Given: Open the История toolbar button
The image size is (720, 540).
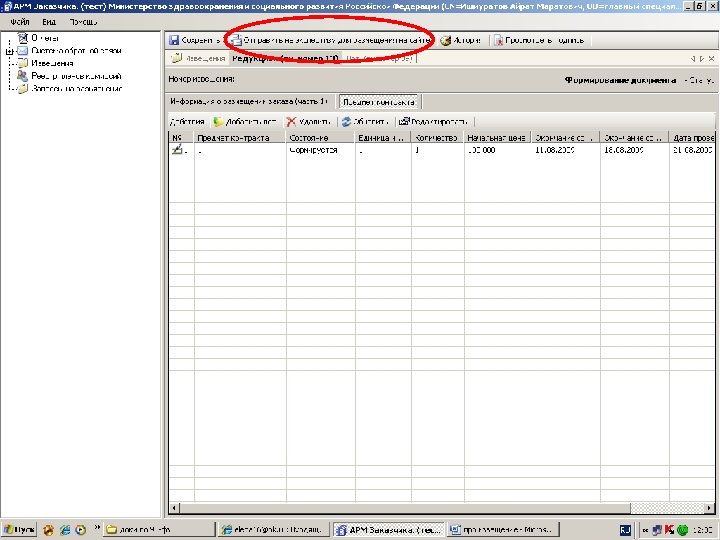Looking at the screenshot, I should click(461, 40).
